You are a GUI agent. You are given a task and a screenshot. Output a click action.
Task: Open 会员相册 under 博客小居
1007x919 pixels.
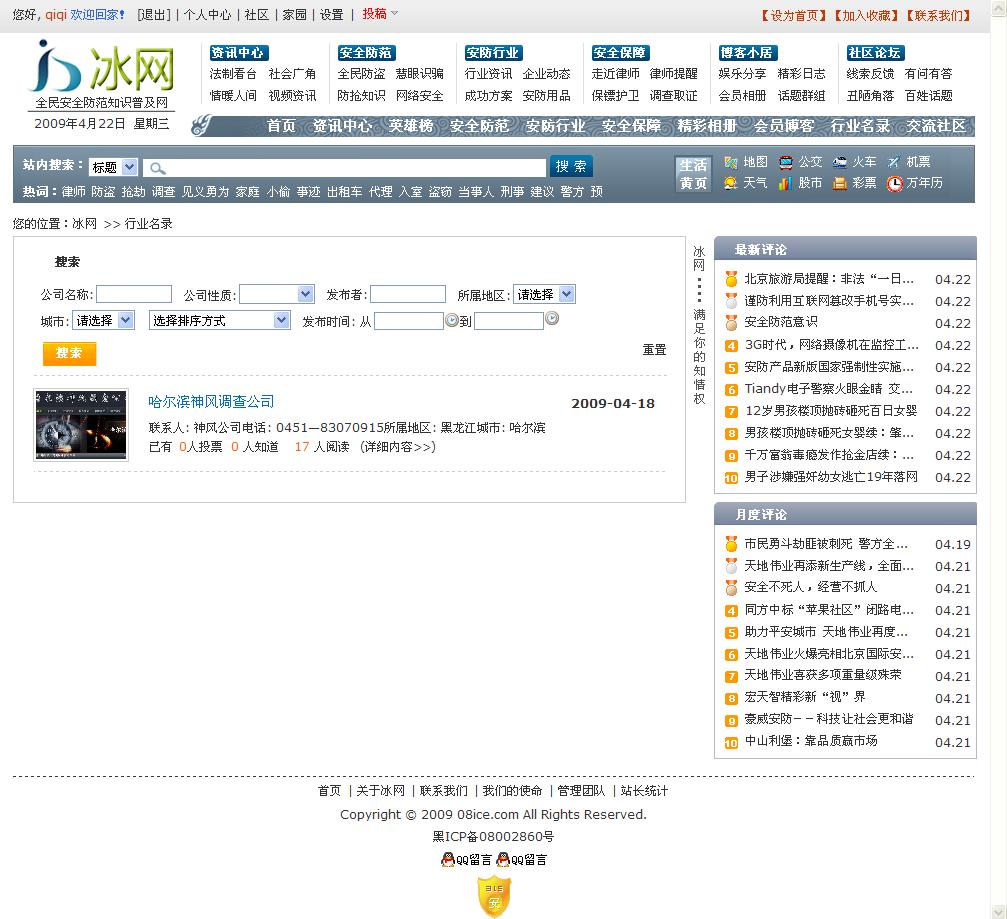tap(742, 96)
